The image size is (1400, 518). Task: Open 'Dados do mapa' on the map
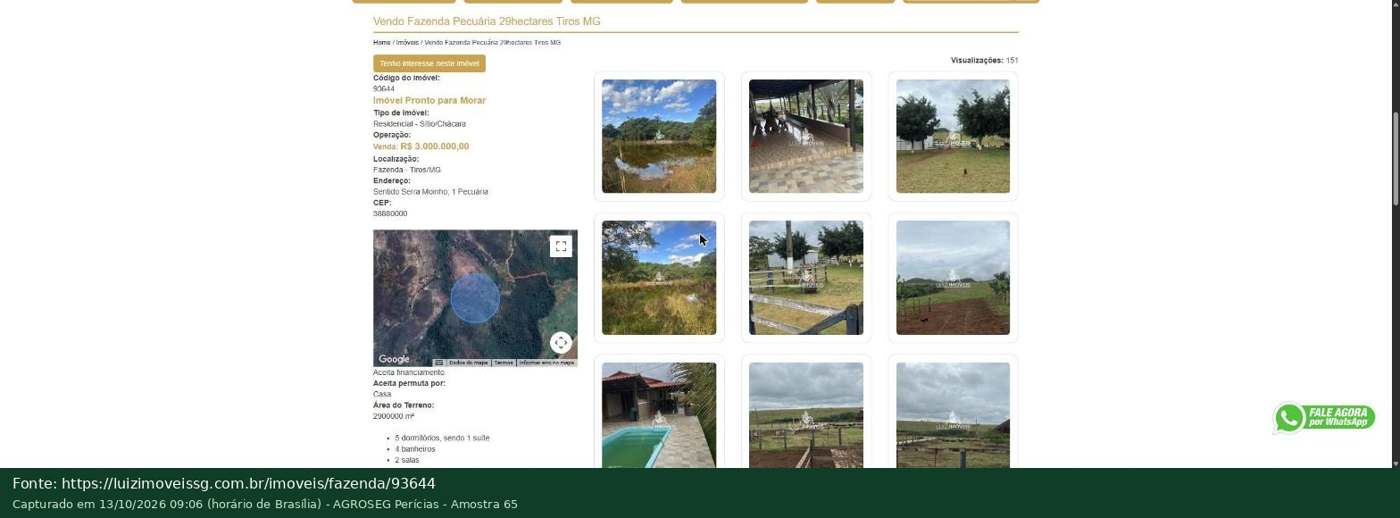point(468,362)
